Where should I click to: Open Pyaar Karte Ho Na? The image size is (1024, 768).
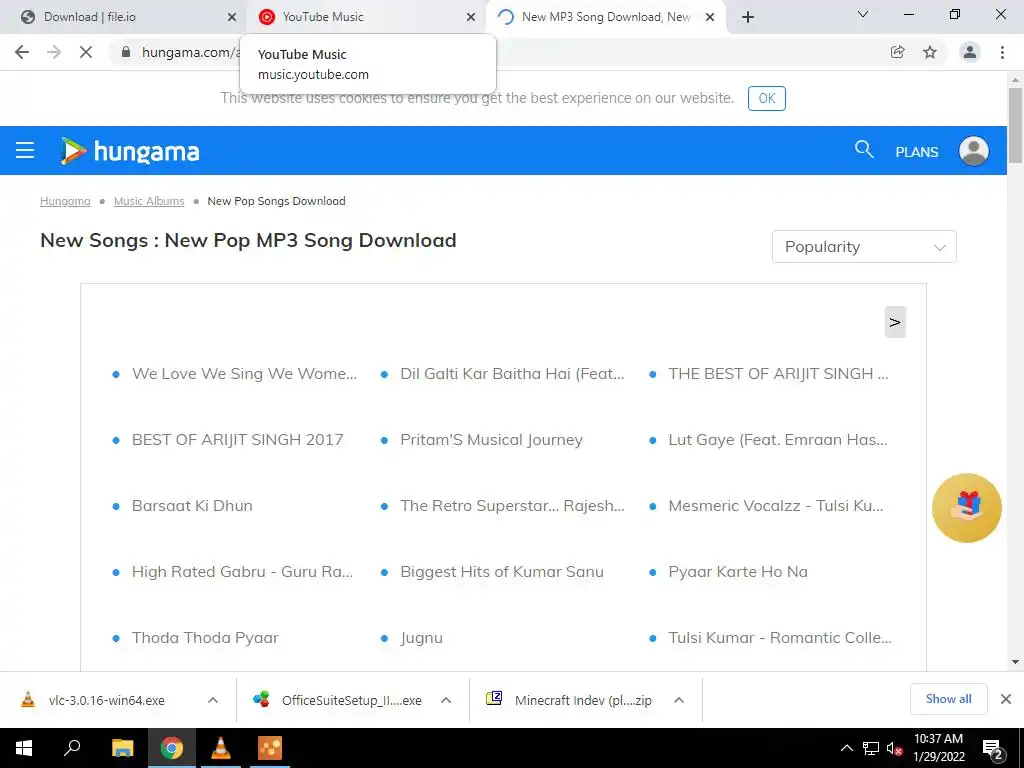(x=737, y=572)
